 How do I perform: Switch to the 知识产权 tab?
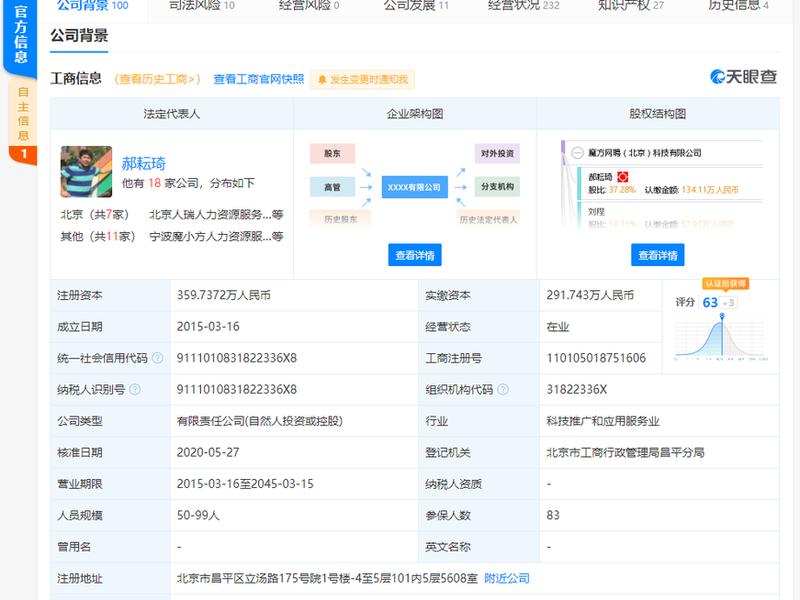tap(631, 5)
